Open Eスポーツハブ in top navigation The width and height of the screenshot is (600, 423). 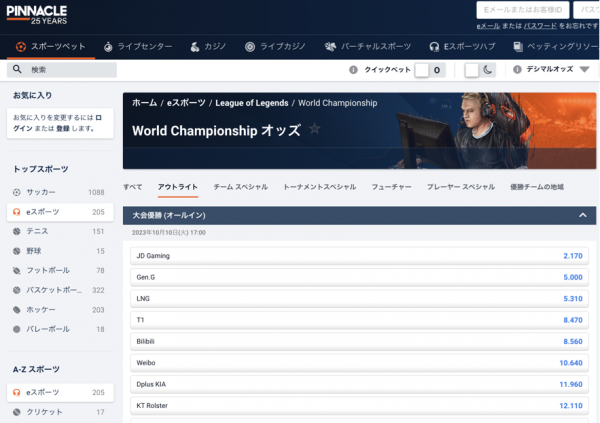[x=462, y=47]
